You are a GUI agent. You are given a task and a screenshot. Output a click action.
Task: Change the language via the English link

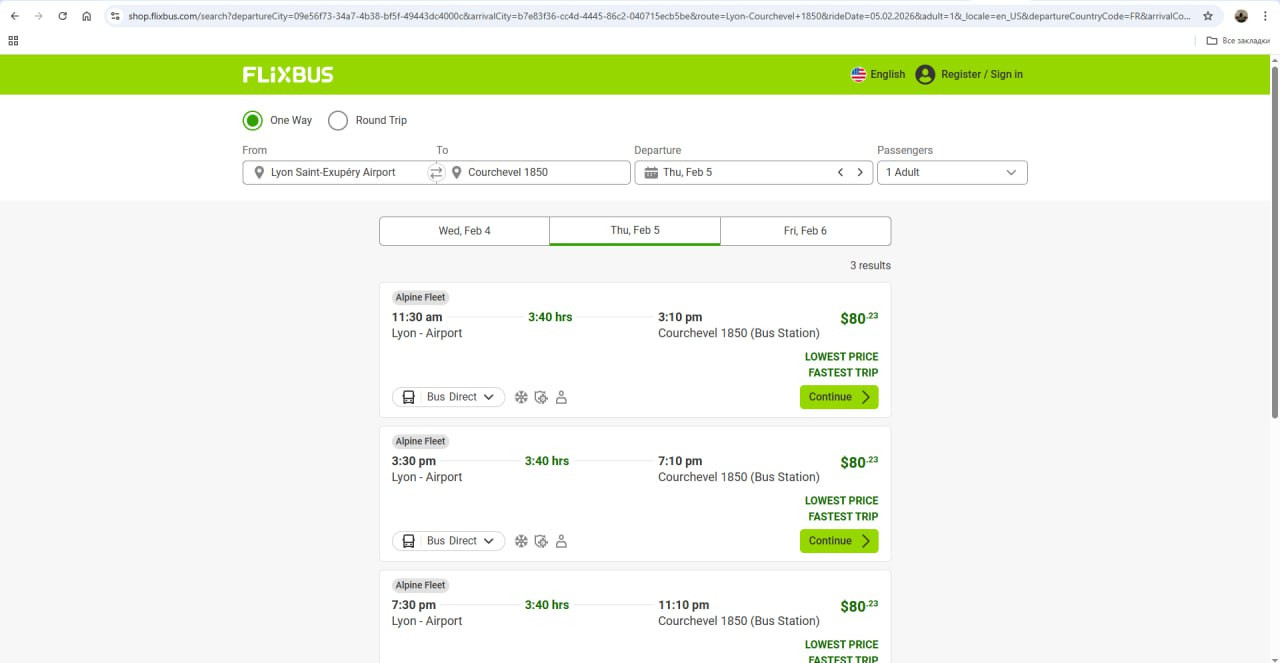[878, 75]
